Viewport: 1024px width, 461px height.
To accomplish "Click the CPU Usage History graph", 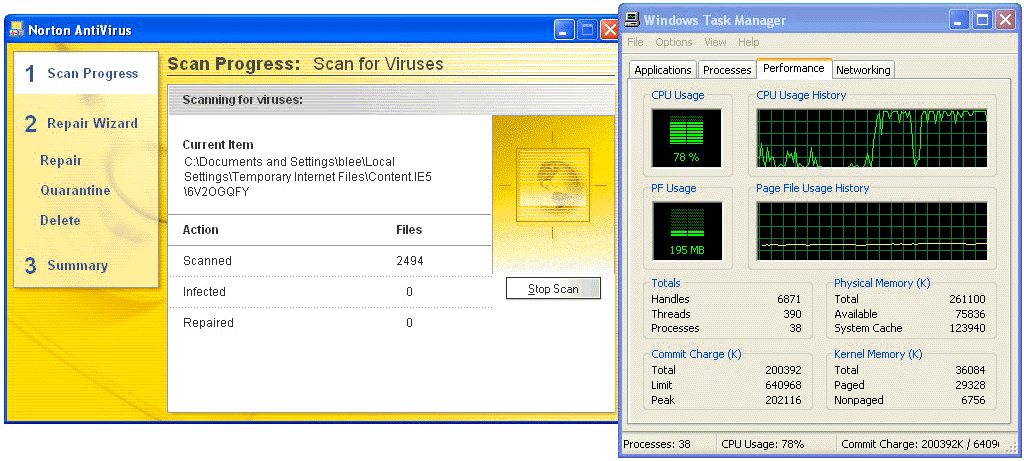I will click(872, 137).
